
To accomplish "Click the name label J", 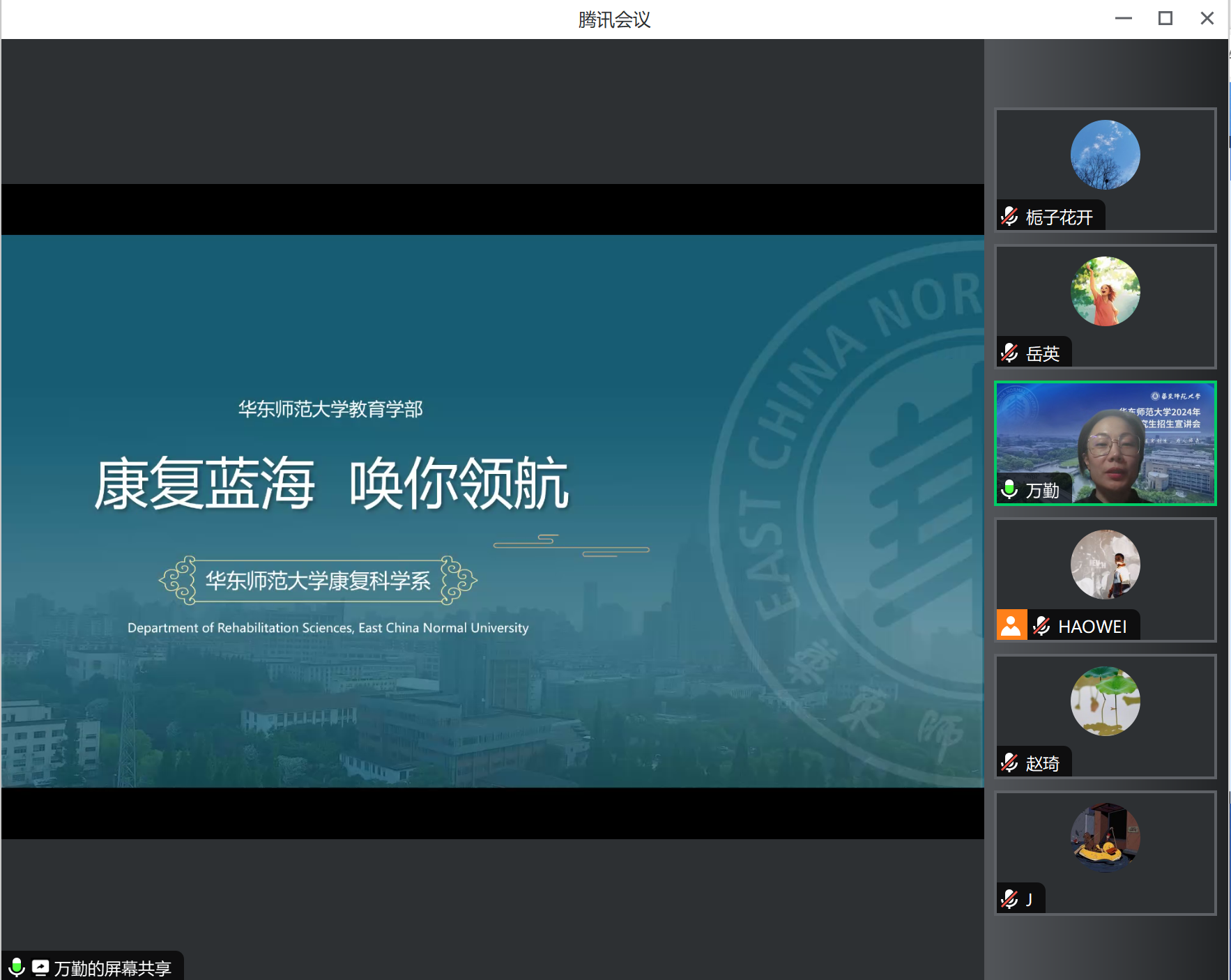I will 1029,899.
